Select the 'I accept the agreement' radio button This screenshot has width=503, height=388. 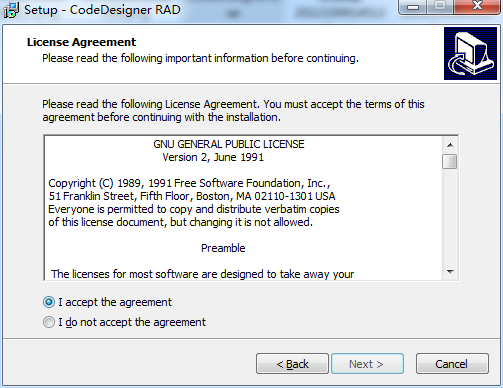click(x=49, y=302)
